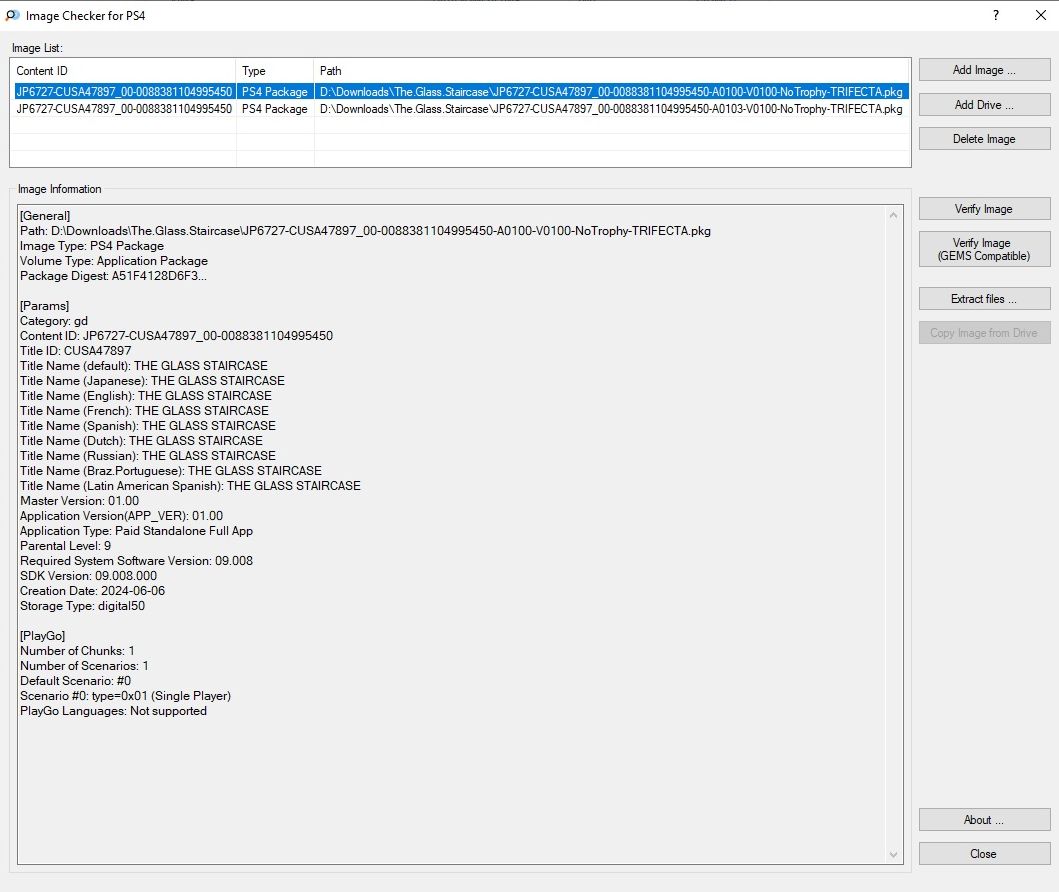Click the Close button at bottom

pos(984,854)
